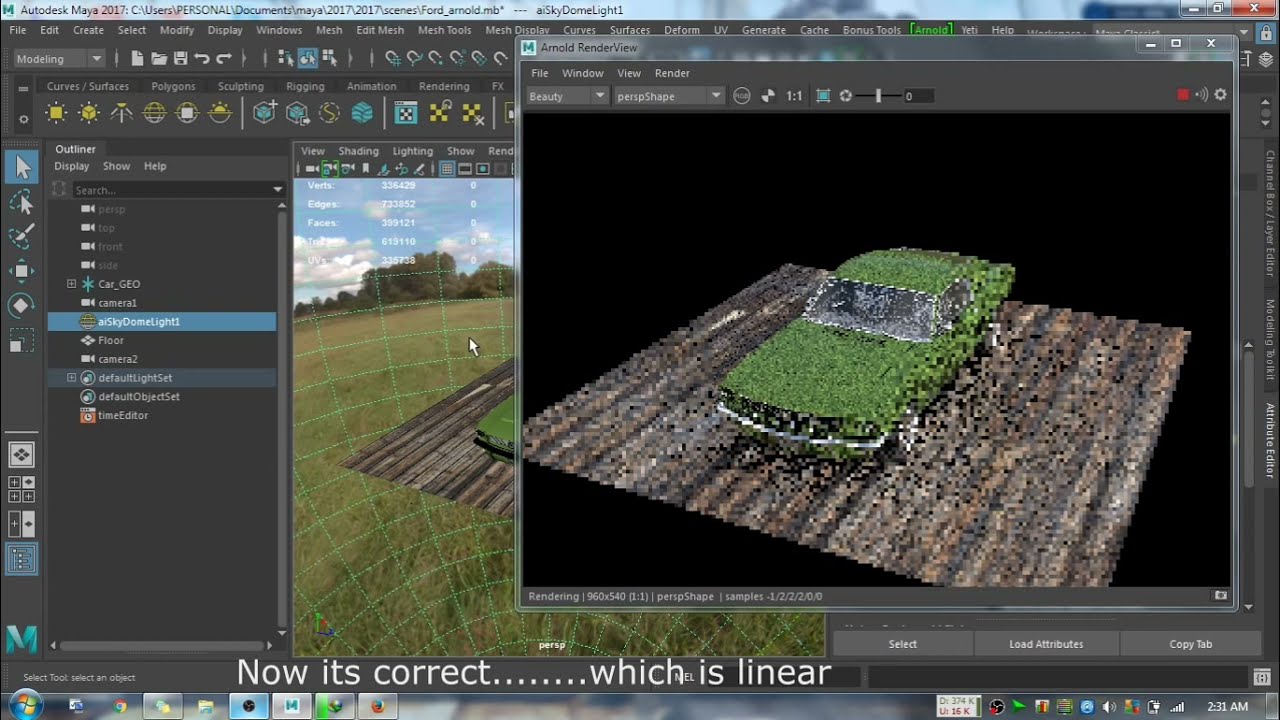Switch to single perspective pane layout
1280x720 pixels.
coord(21,455)
